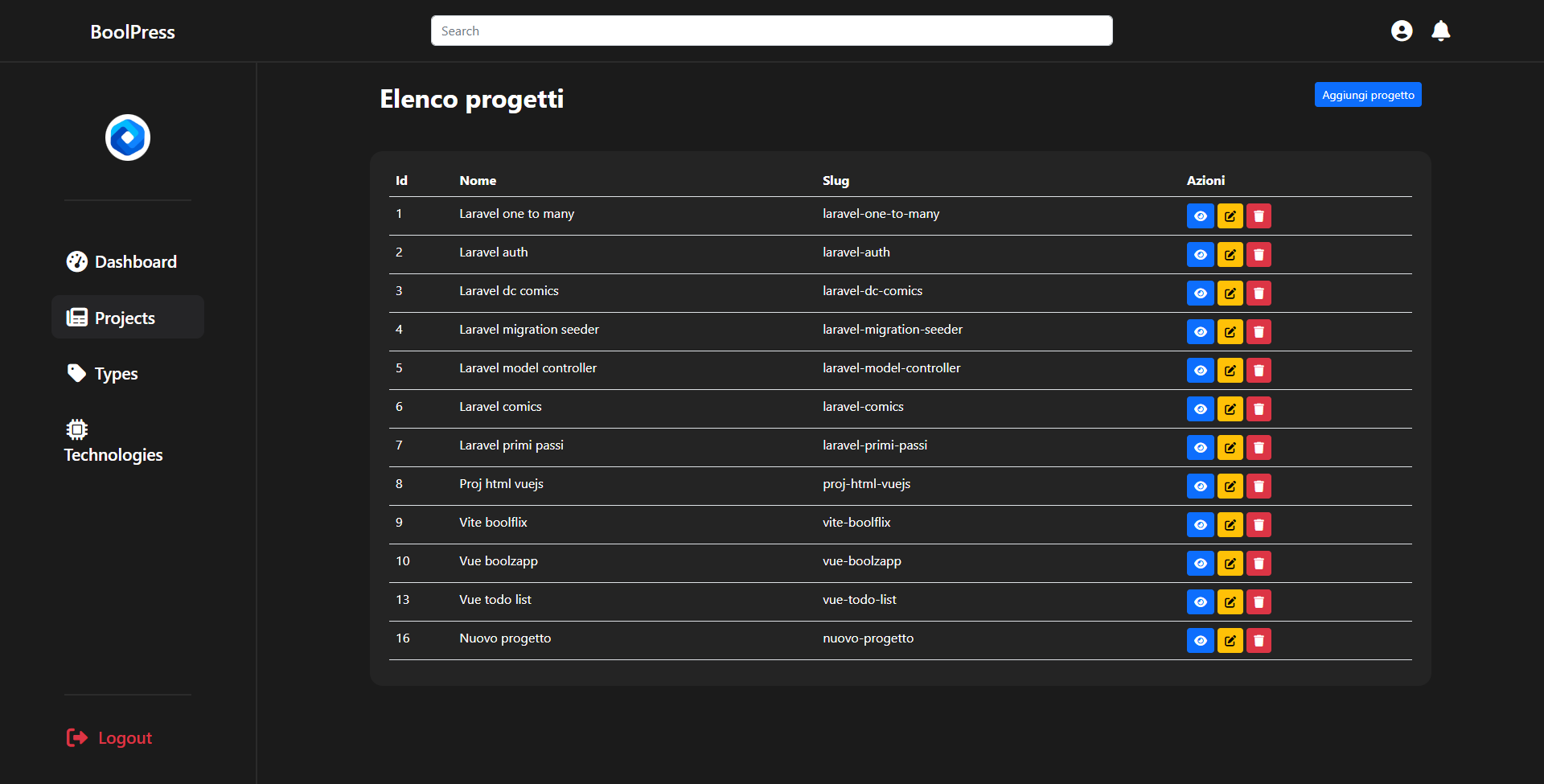1544x784 pixels.
Task: Click the Aggiungi progetto button
Action: [x=1368, y=95]
